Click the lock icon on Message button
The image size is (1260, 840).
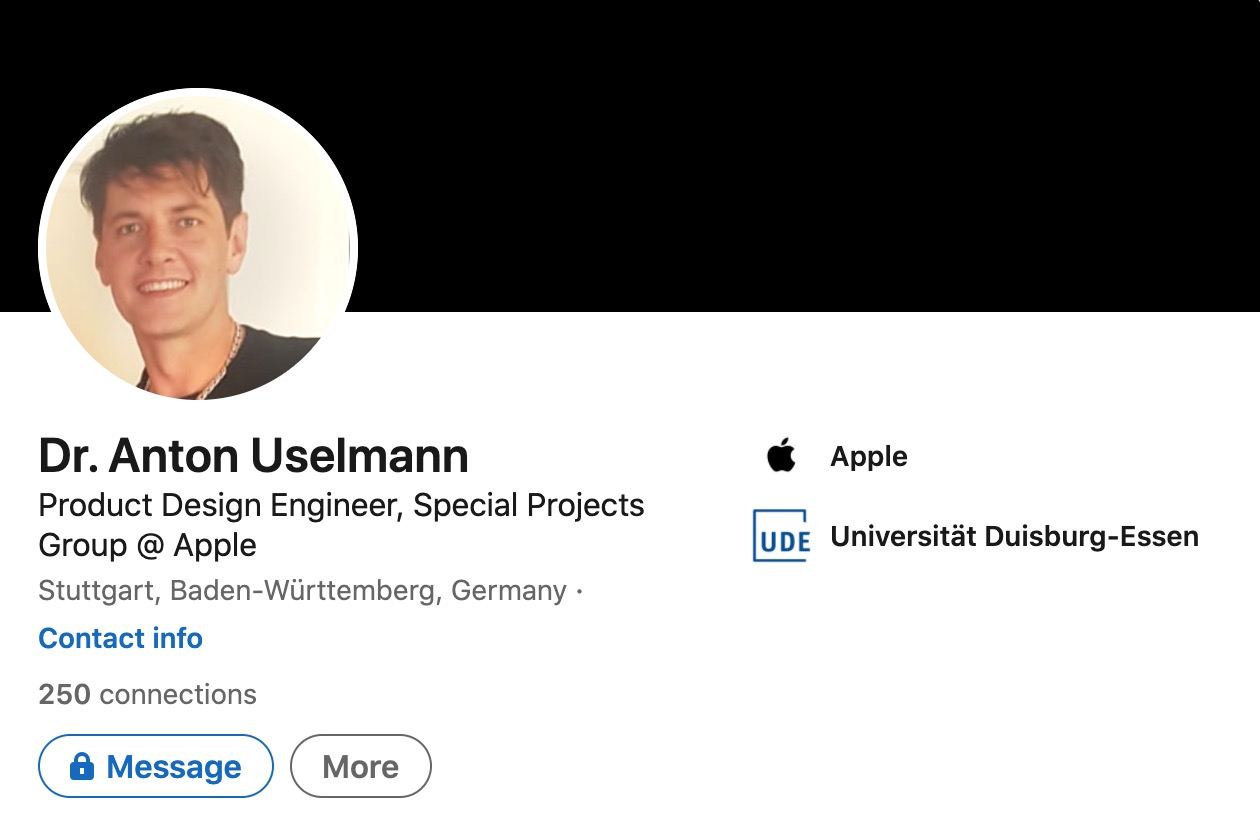[82, 767]
